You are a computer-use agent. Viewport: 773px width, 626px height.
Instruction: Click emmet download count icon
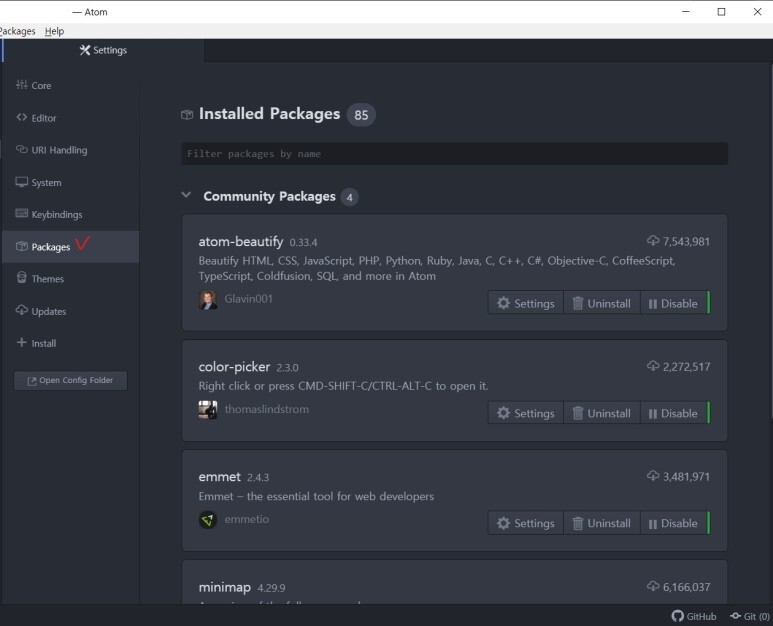pyautogui.click(x=653, y=476)
